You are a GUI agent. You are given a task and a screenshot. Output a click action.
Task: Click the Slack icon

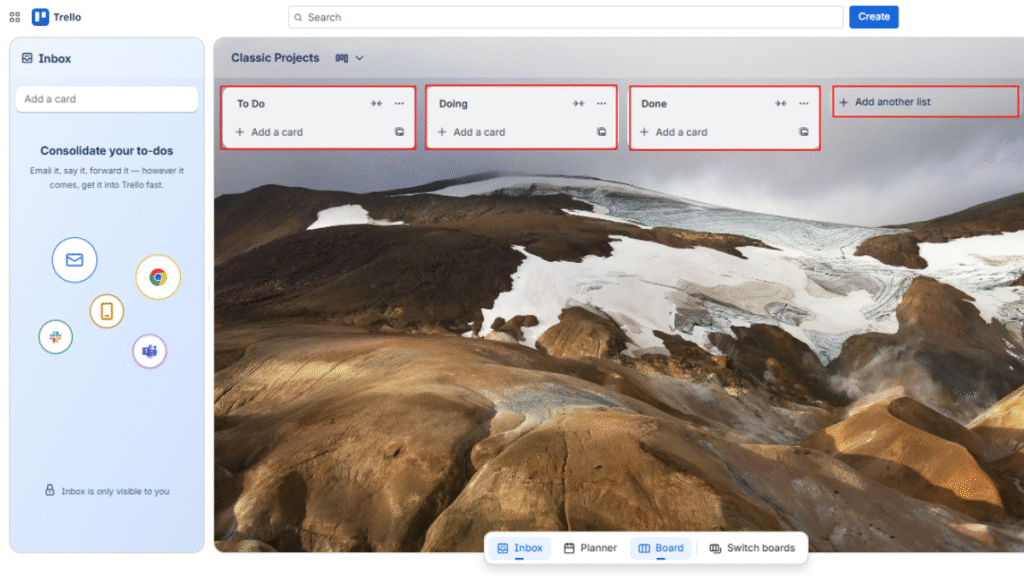click(x=55, y=337)
